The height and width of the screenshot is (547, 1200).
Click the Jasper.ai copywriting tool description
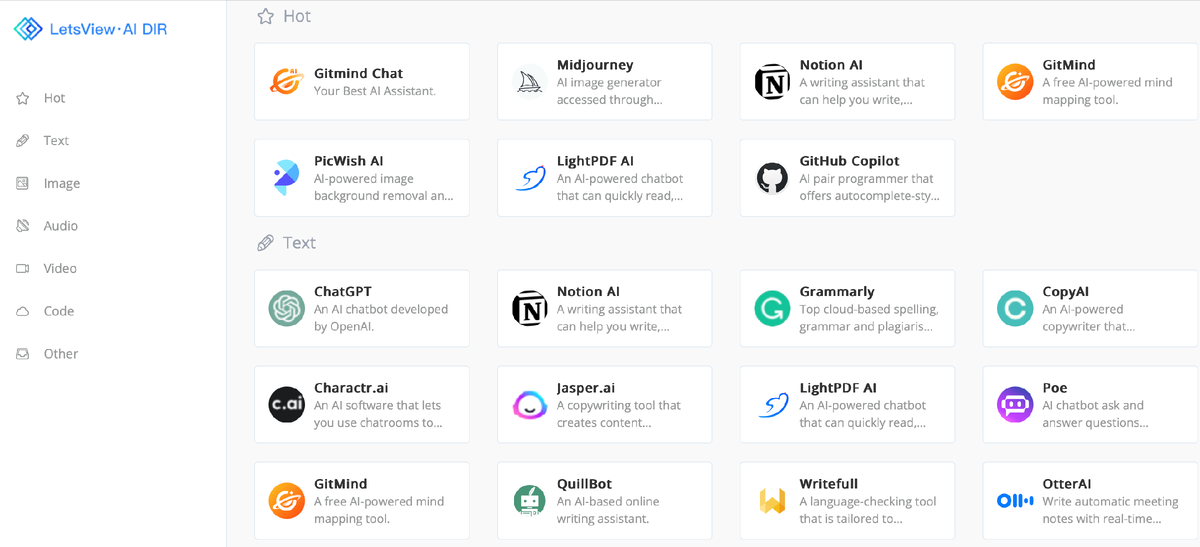coord(619,414)
